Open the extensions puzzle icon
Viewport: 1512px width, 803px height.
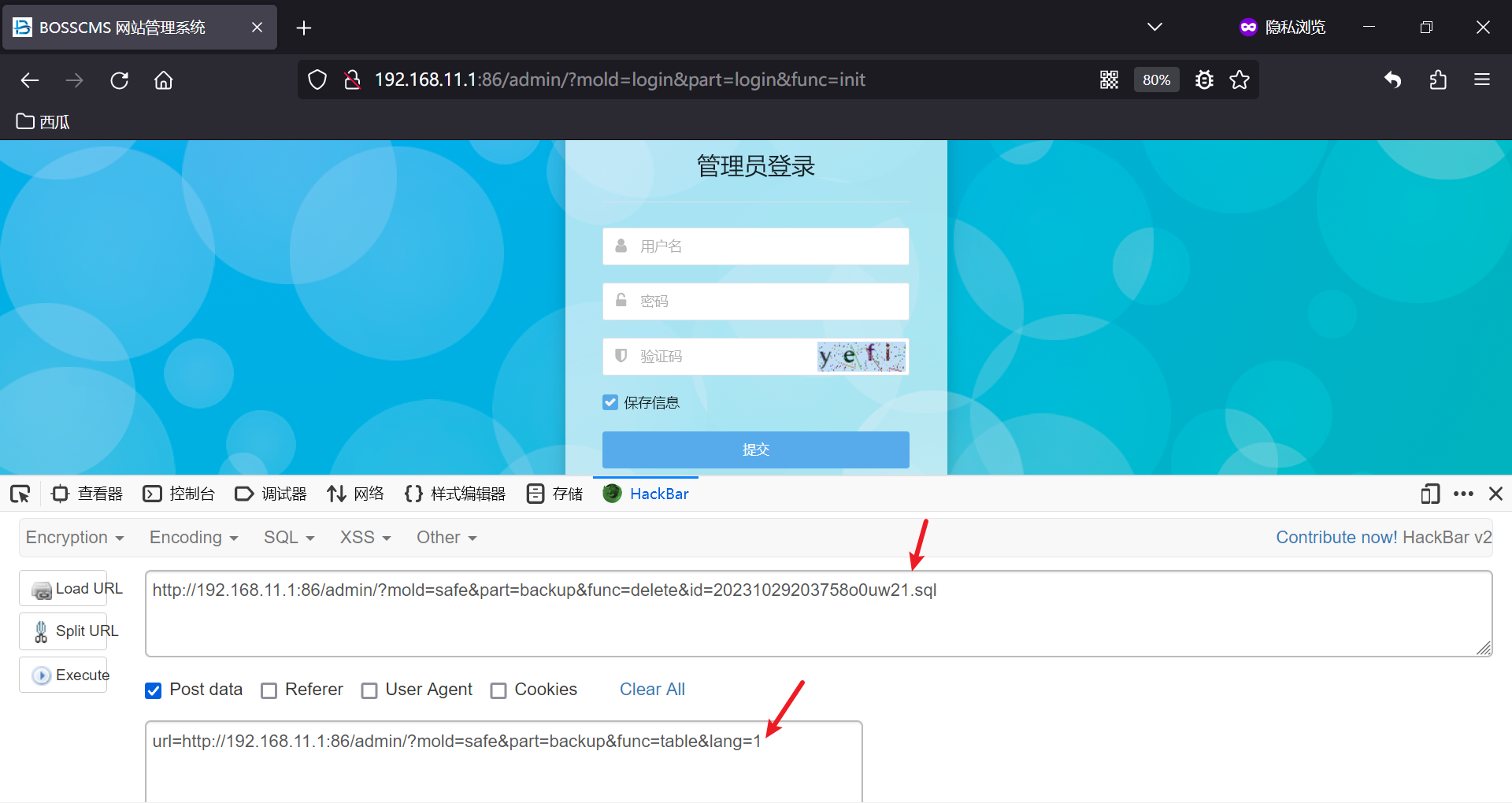(1438, 80)
